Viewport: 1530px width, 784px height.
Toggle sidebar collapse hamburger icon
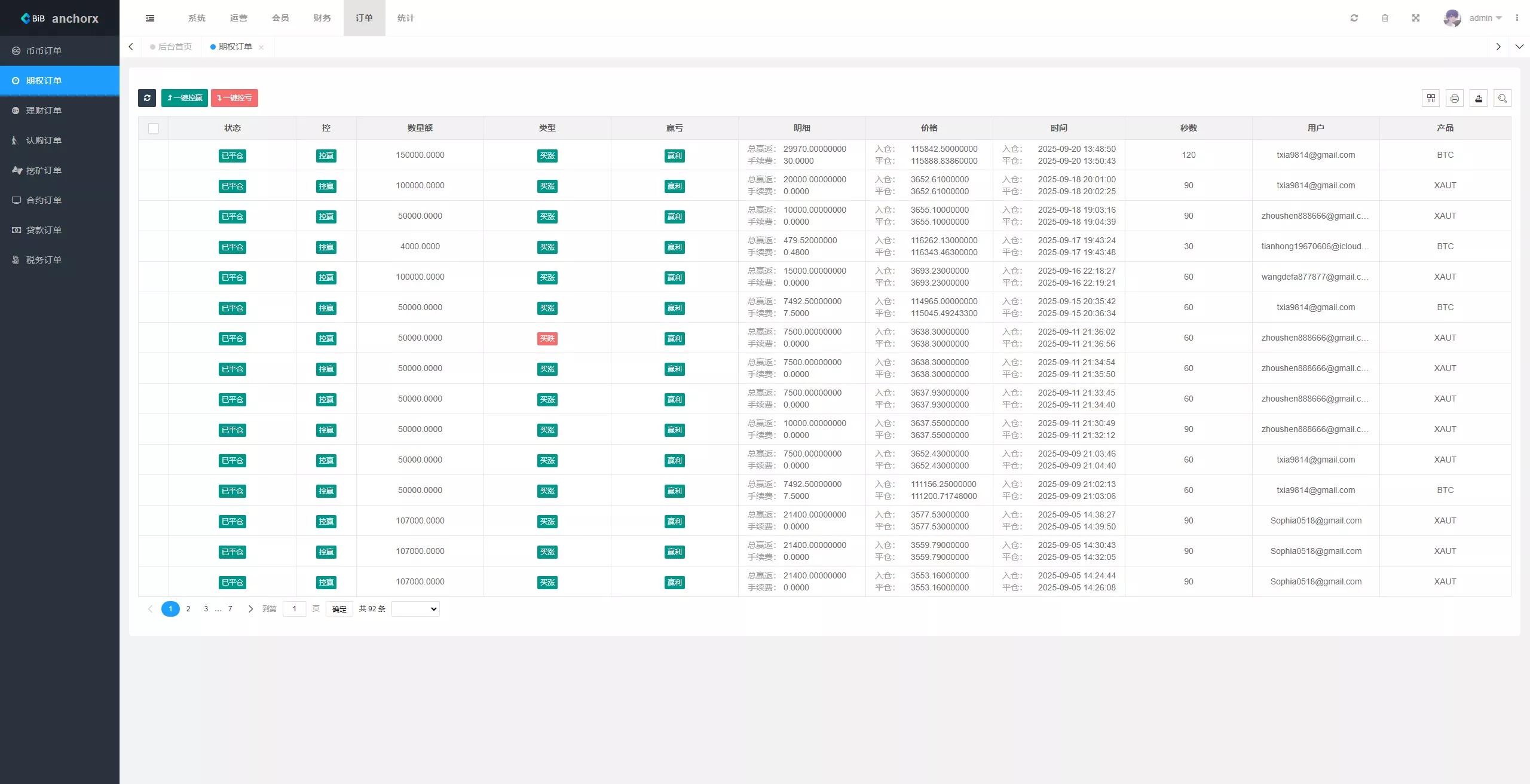click(x=150, y=18)
